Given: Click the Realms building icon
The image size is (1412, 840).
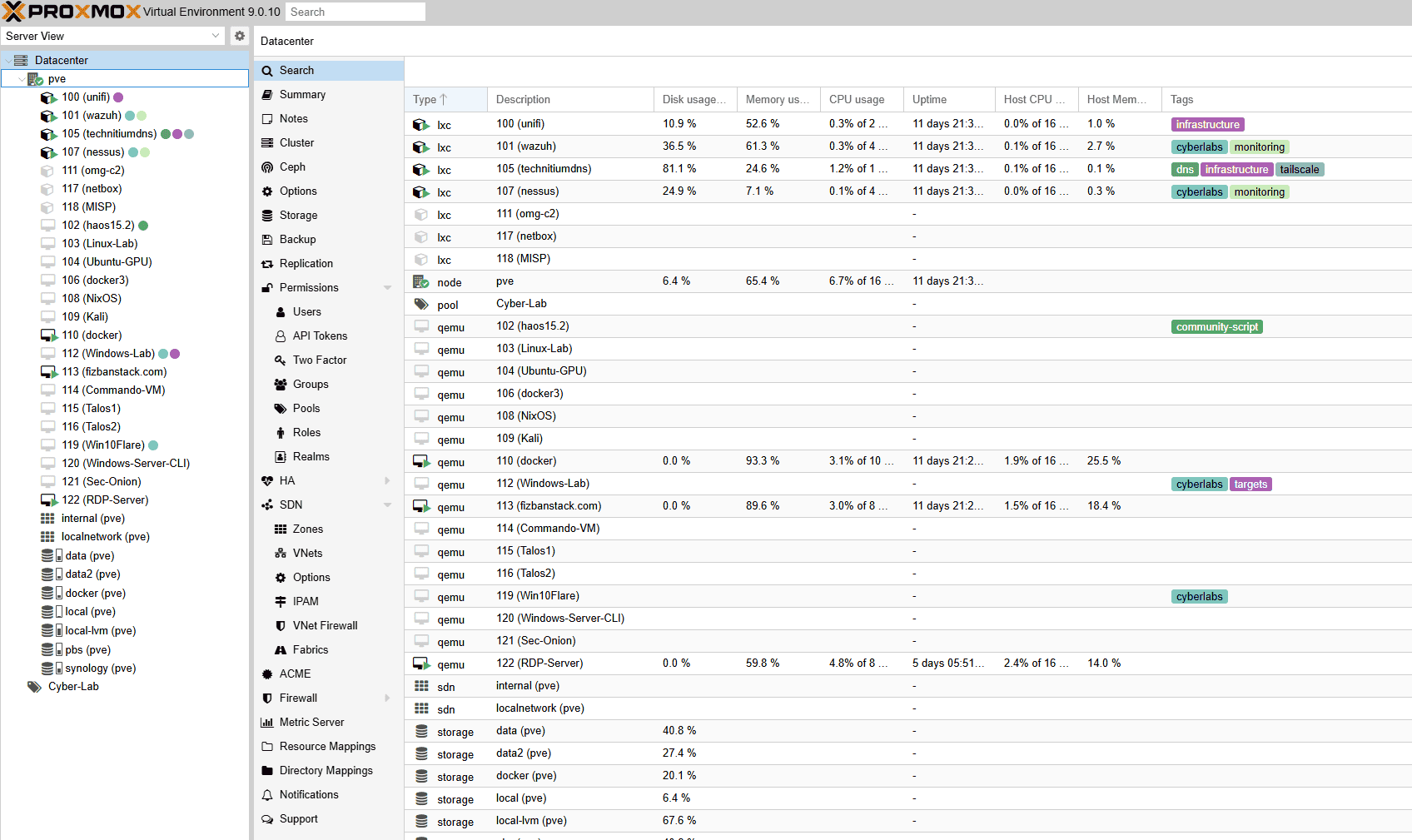Looking at the screenshot, I should (x=281, y=457).
